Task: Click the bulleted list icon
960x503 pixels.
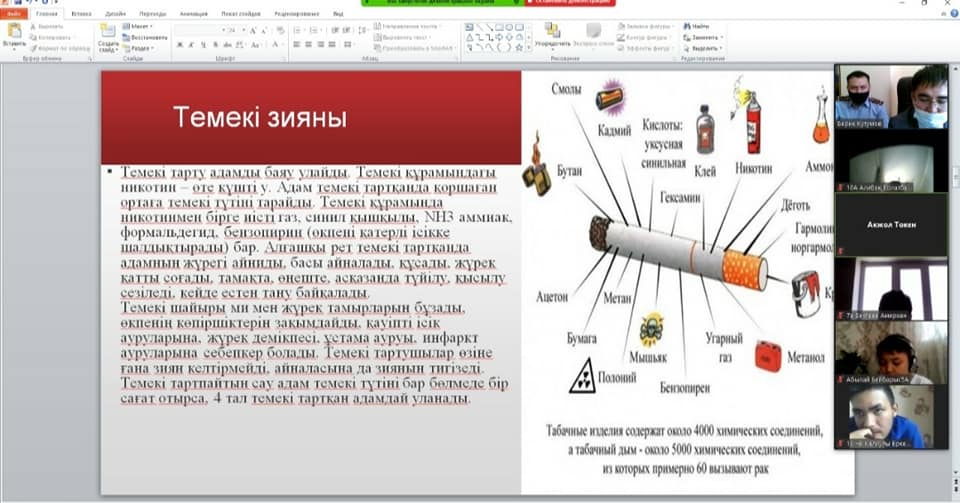Action: pyautogui.click(x=298, y=30)
